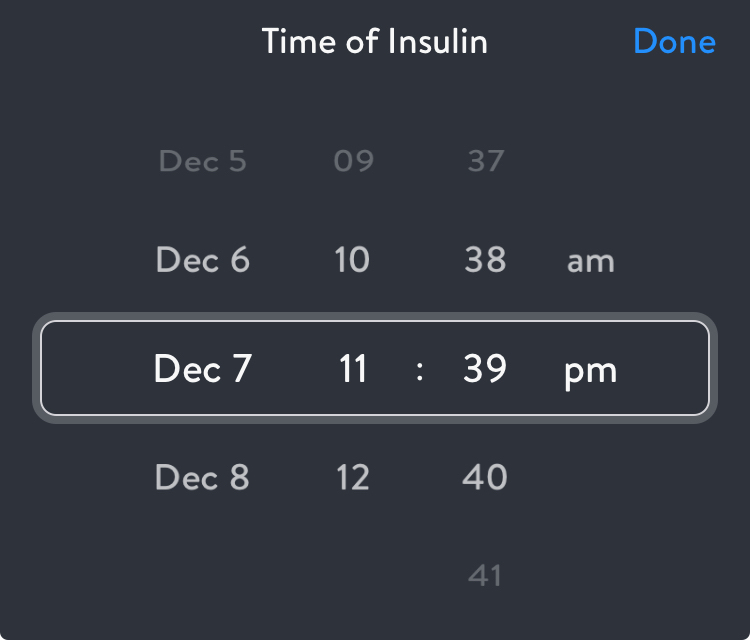Viewport: 750px width, 640px height.
Task: Select Dec 6 in the date wheel
Action: (203, 261)
